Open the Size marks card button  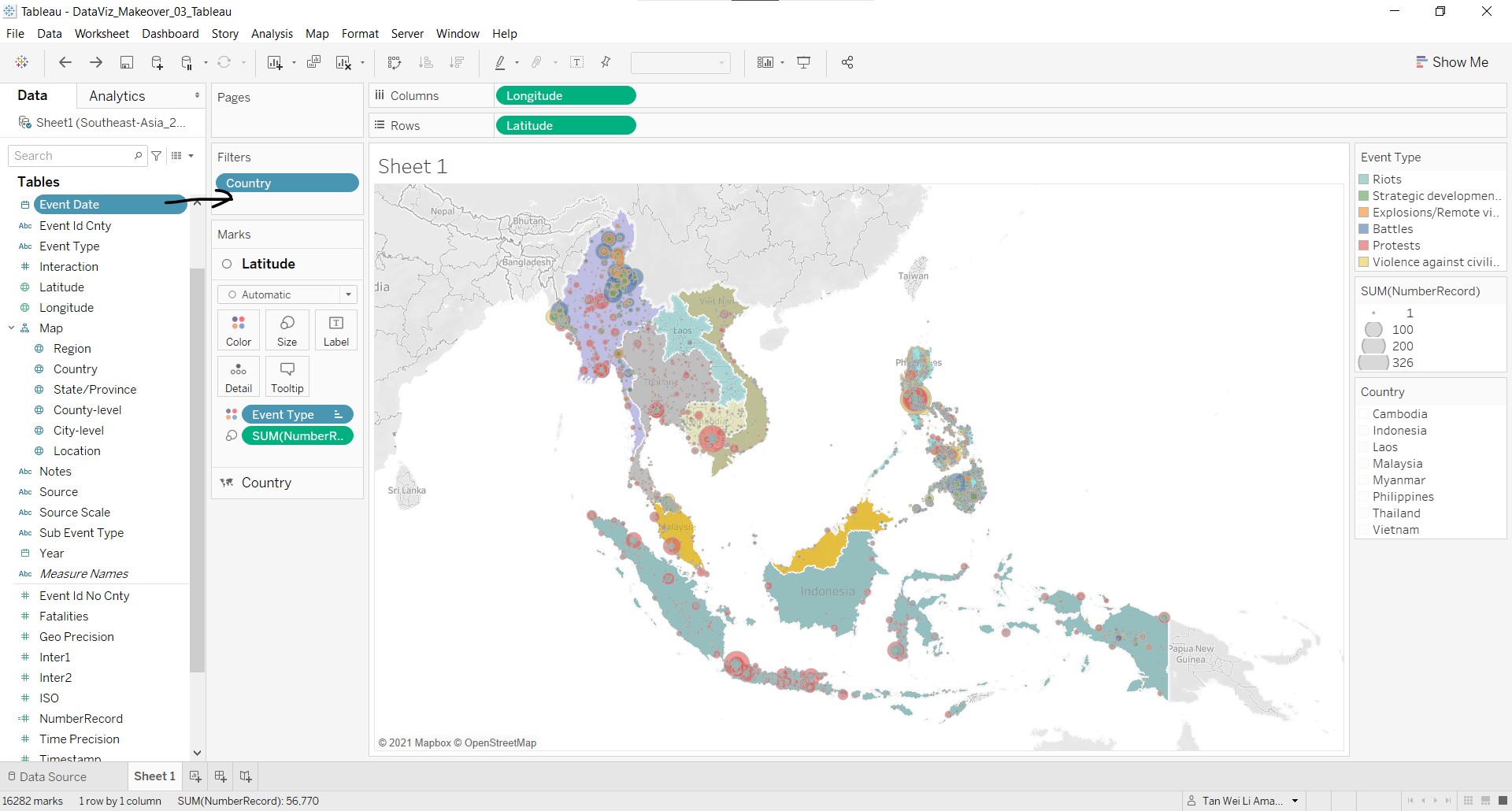[287, 330]
